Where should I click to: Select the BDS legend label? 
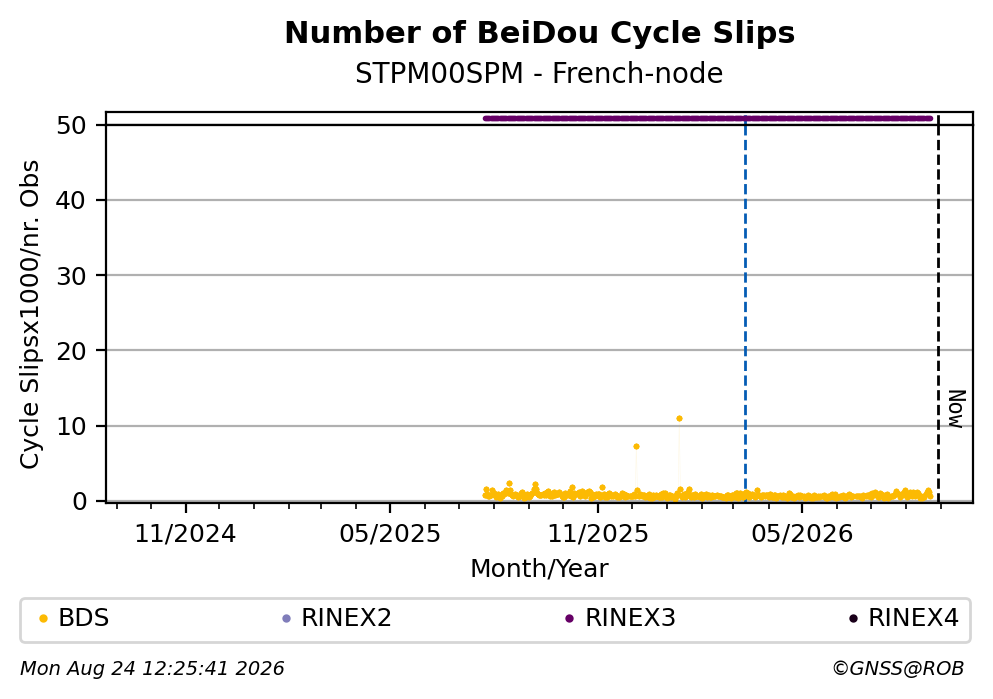tap(84, 618)
